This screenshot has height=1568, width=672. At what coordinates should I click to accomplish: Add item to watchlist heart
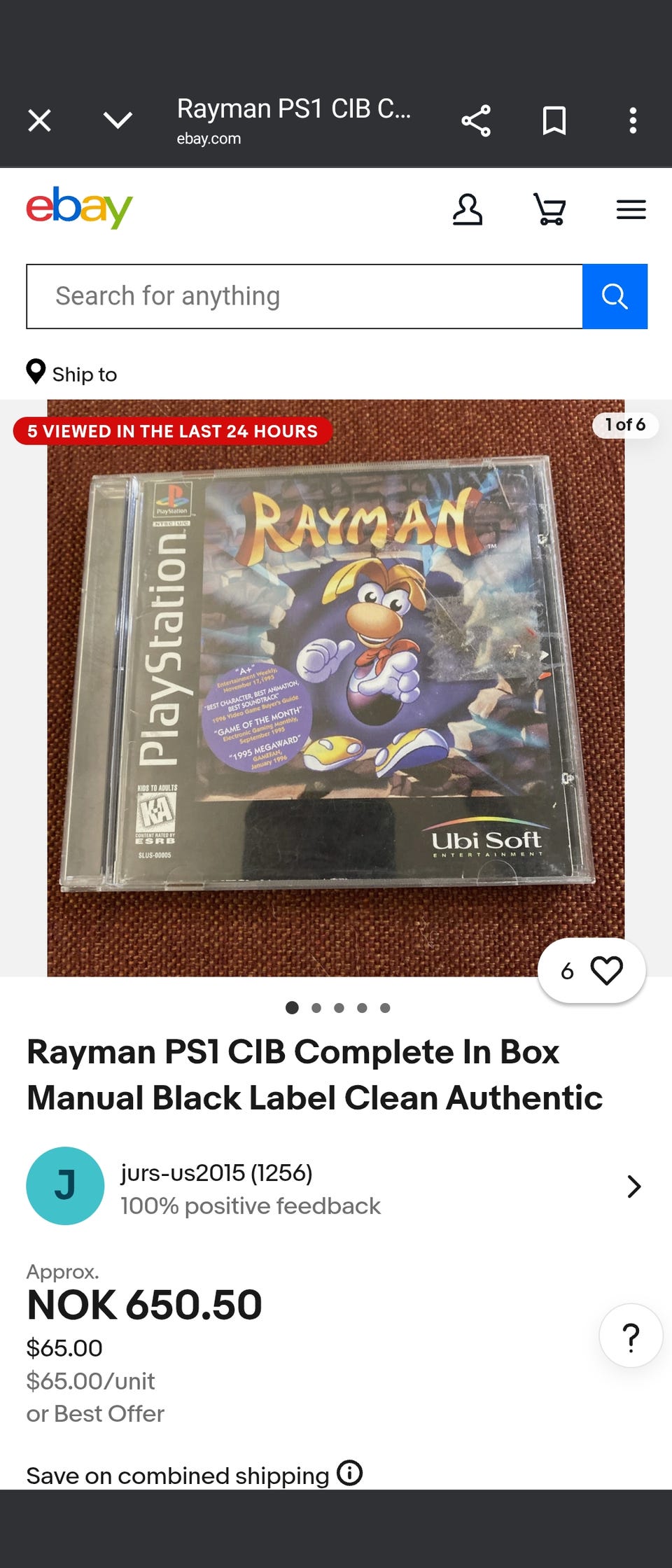point(591,971)
